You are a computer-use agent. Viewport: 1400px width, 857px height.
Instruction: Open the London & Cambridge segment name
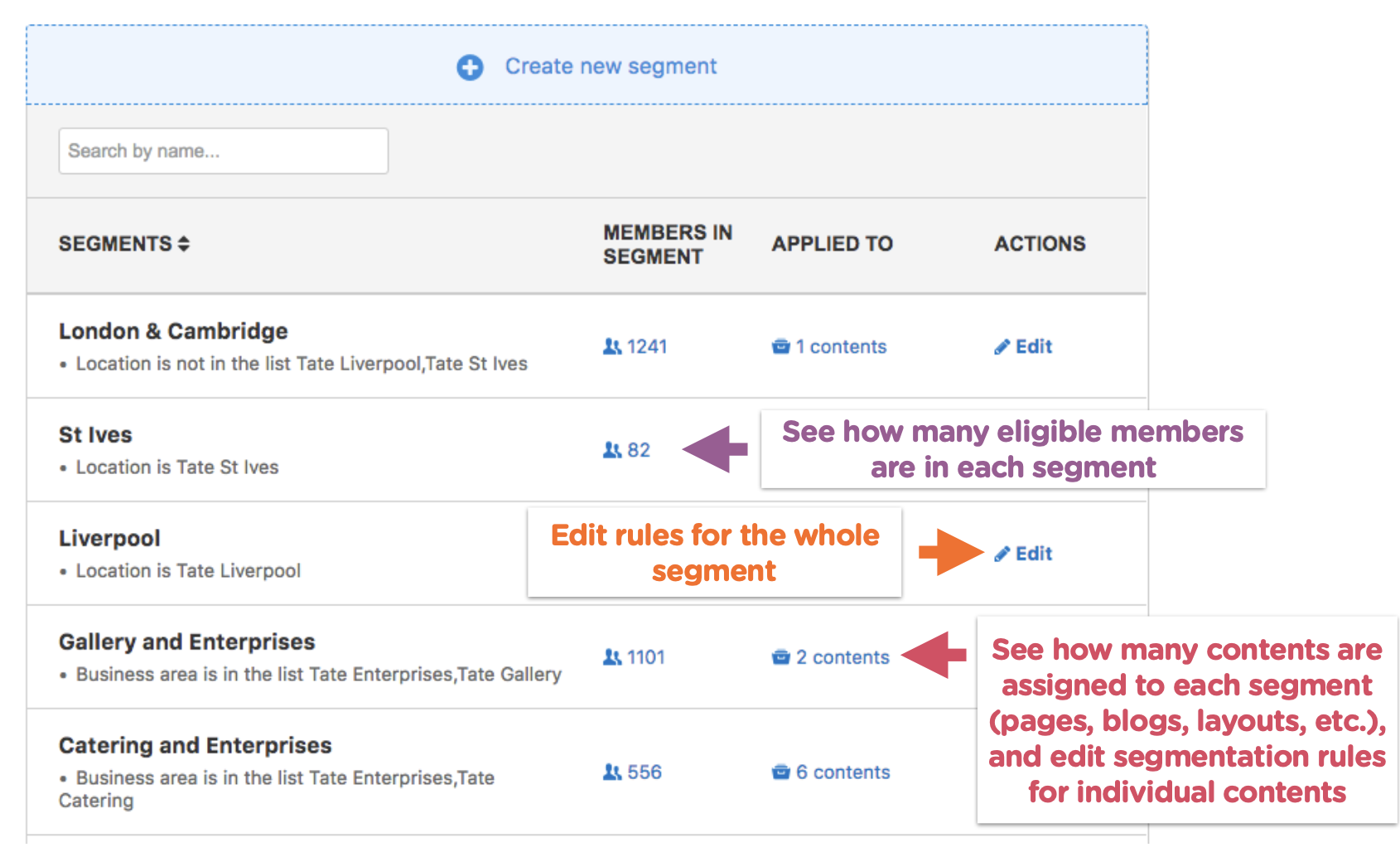click(x=173, y=331)
